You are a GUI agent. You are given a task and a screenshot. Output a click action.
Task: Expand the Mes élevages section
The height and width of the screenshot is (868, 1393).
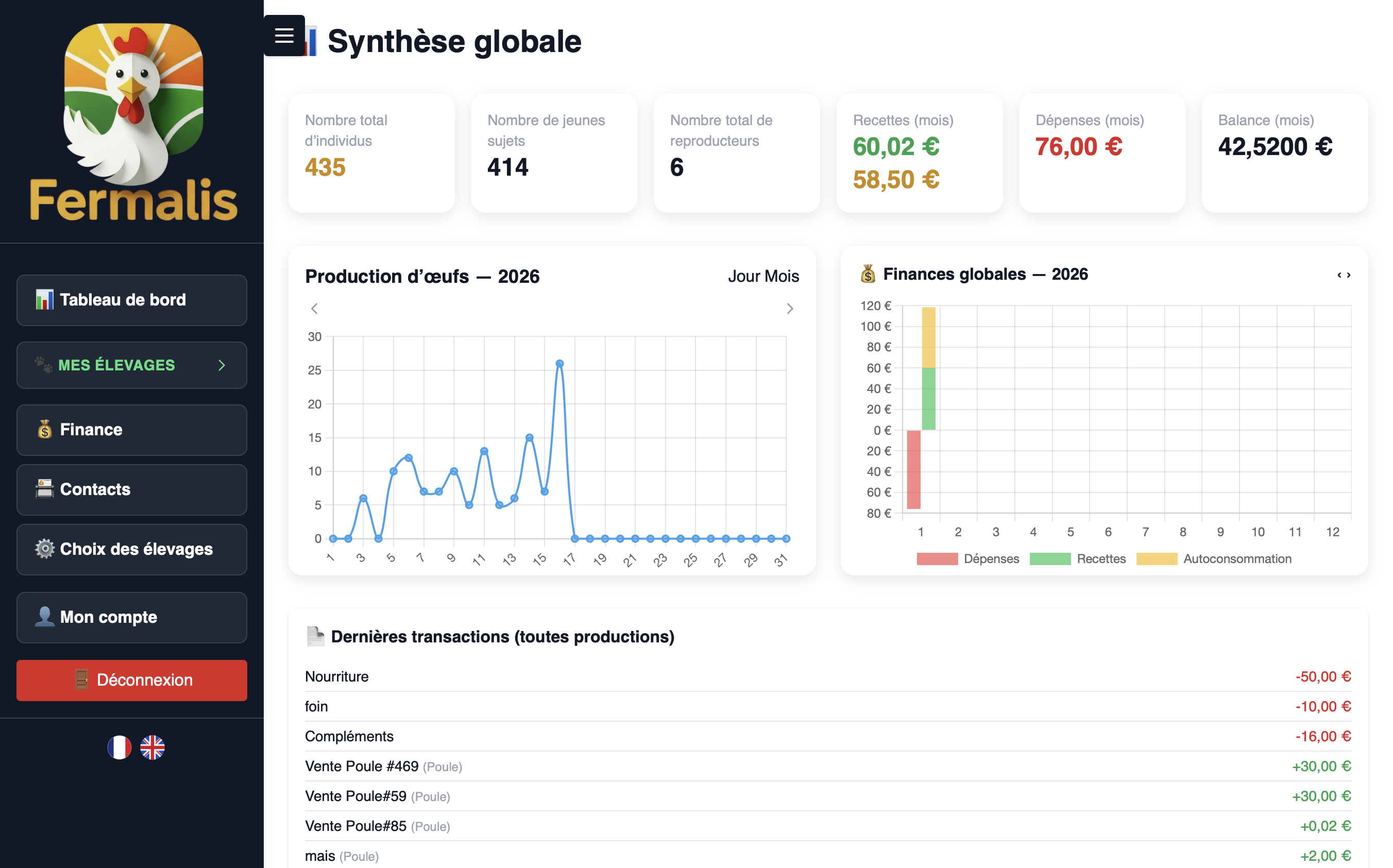223,365
